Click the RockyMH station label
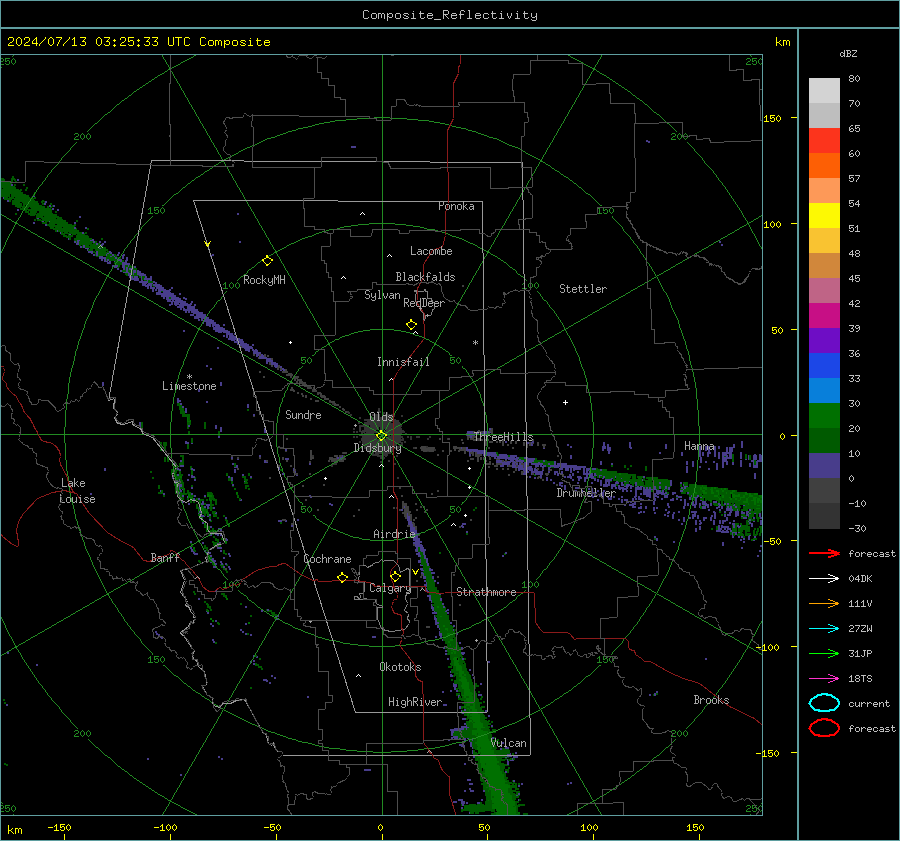This screenshot has height=841, width=900. point(264,280)
